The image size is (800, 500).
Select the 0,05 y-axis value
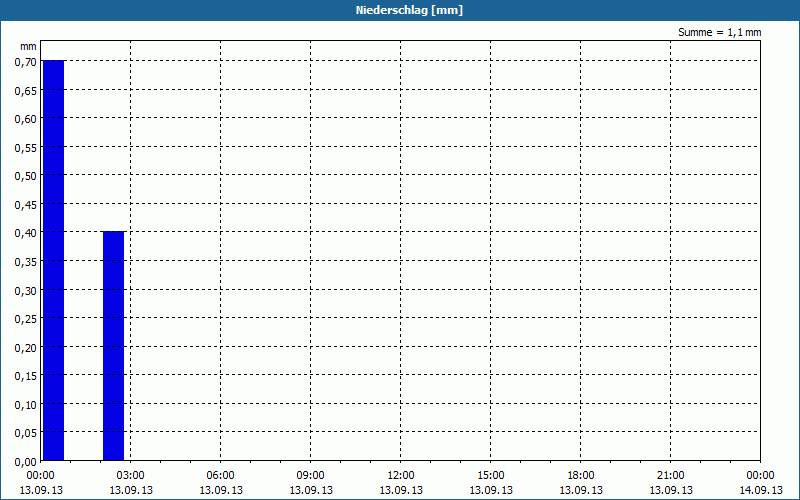pos(26,433)
